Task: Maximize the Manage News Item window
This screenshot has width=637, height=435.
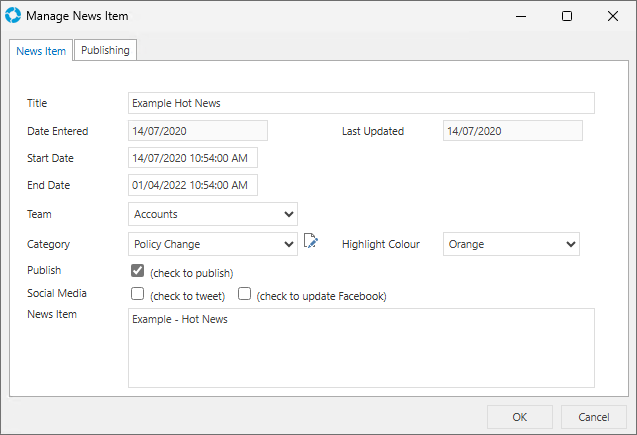Action: (567, 16)
